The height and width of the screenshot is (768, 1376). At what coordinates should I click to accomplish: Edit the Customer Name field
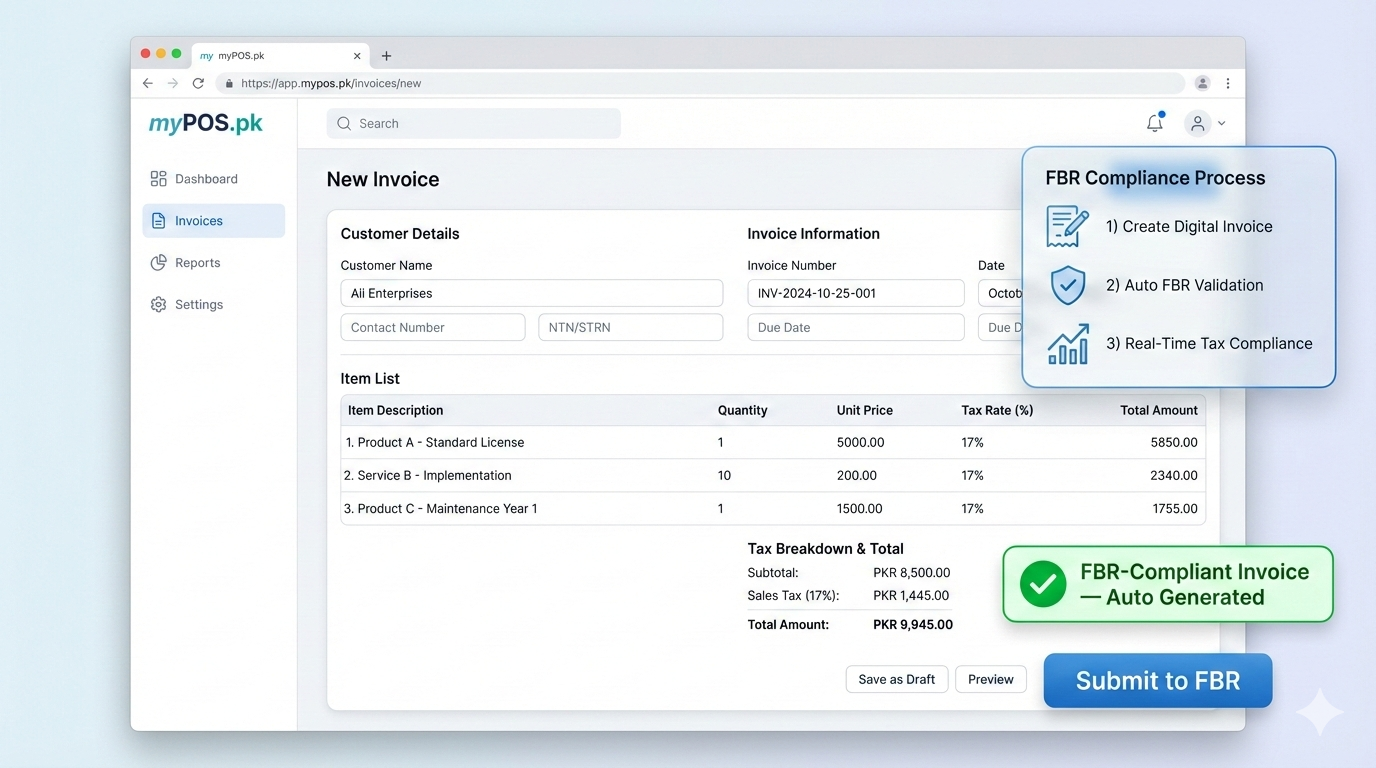click(x=532, y=293)
